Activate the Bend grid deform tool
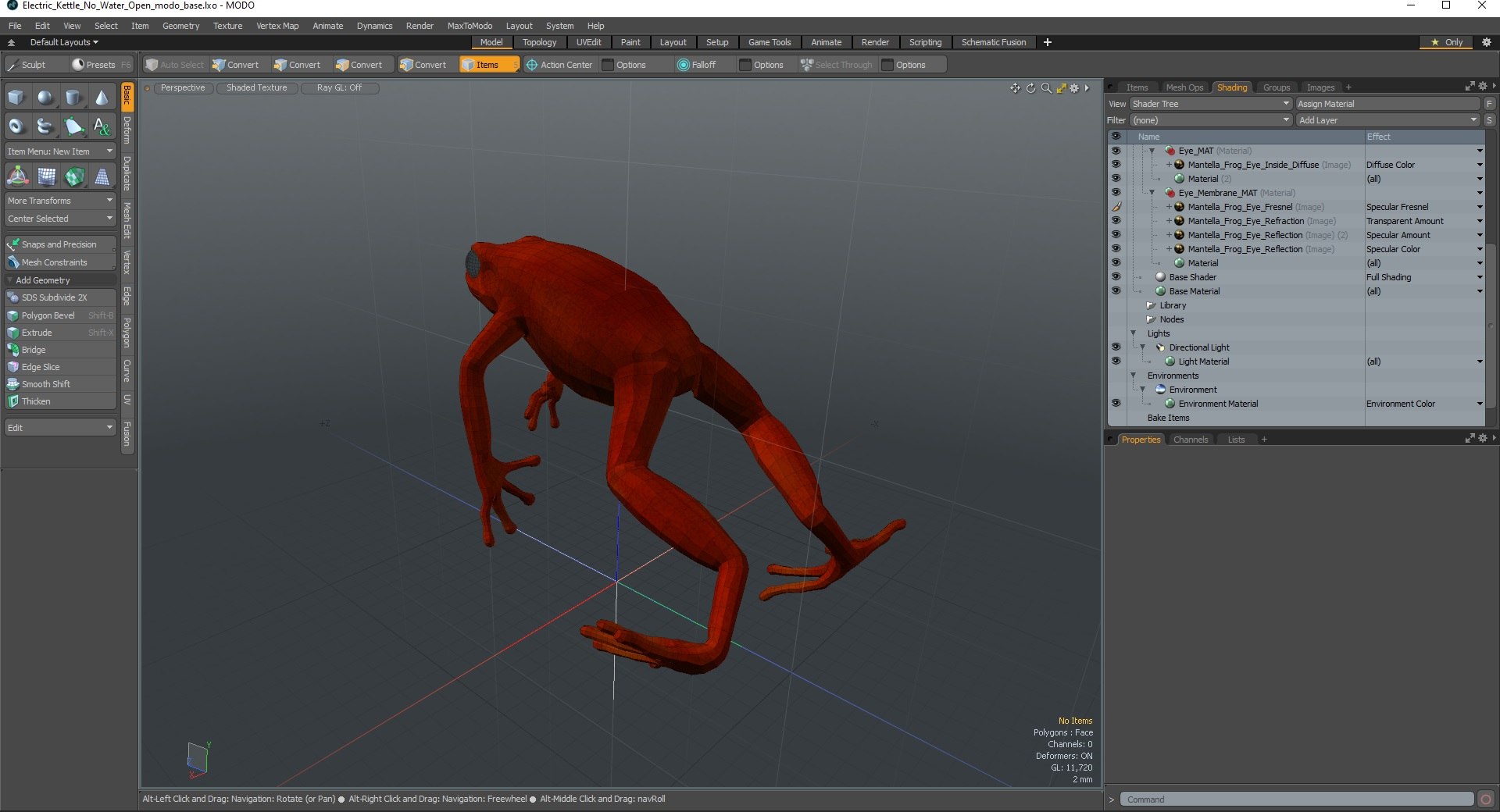Screen dimensions: 1500x812 (46, 176)
